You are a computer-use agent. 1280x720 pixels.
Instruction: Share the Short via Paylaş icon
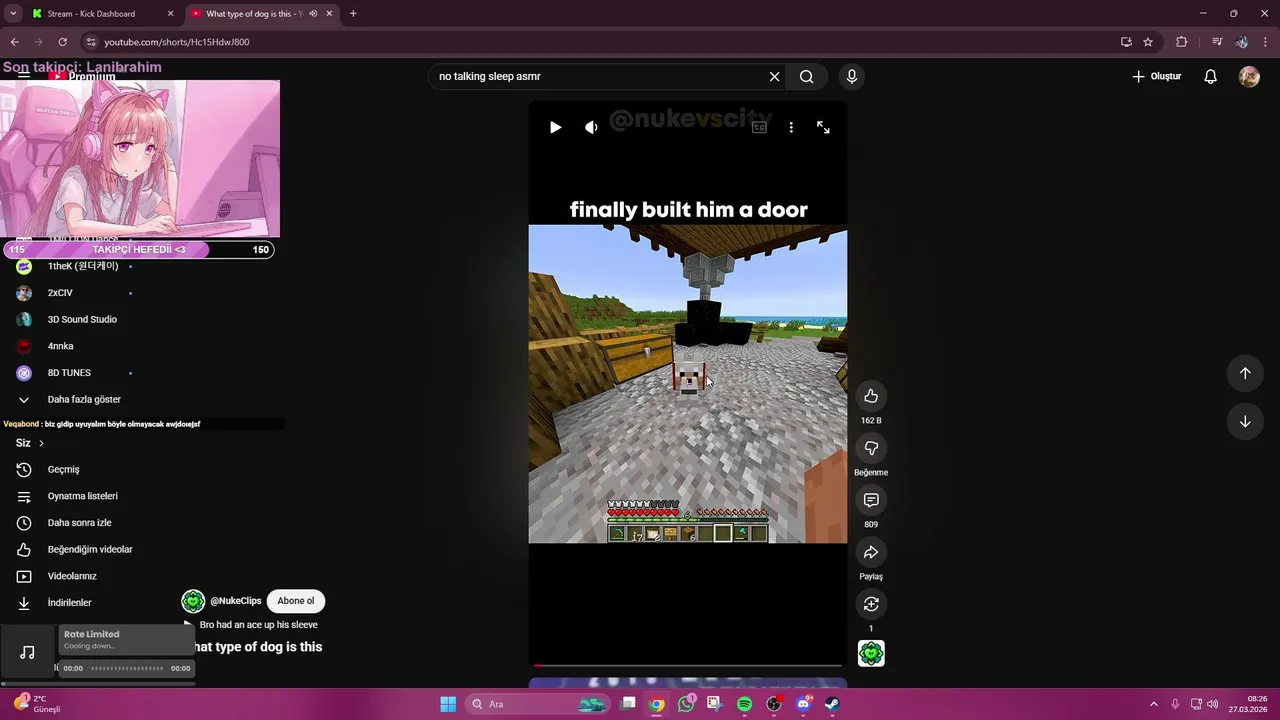pos(871,552)
